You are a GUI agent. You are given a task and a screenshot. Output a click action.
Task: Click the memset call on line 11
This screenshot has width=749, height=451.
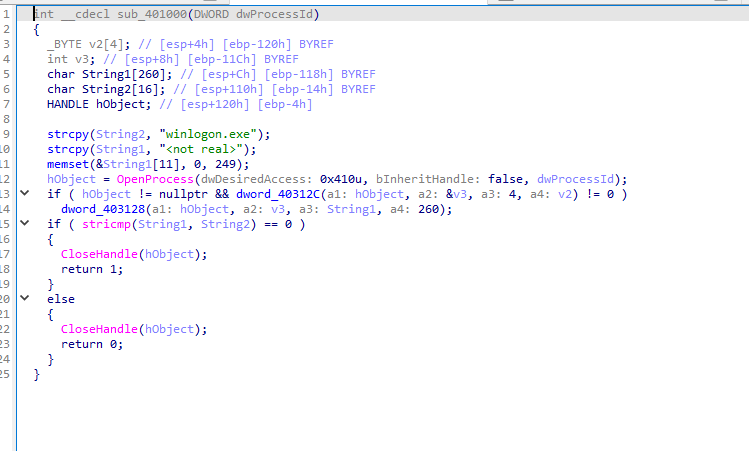68,164
